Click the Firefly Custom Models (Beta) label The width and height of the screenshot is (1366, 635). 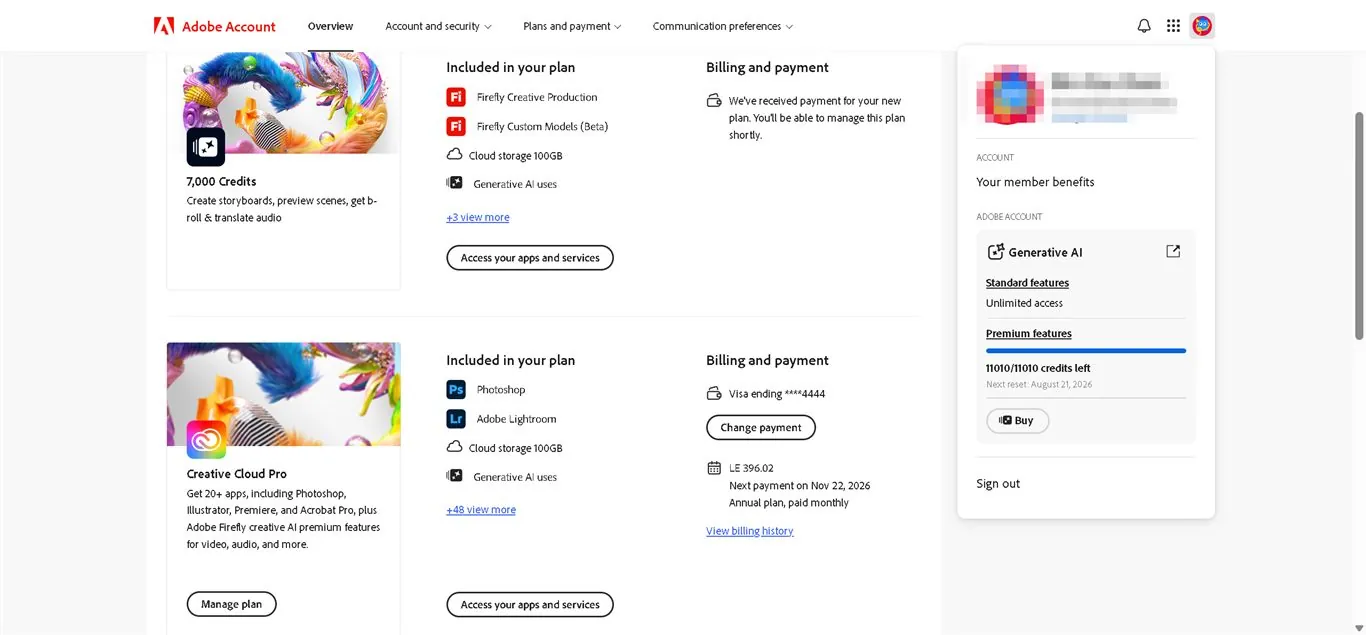pos(542,127)
